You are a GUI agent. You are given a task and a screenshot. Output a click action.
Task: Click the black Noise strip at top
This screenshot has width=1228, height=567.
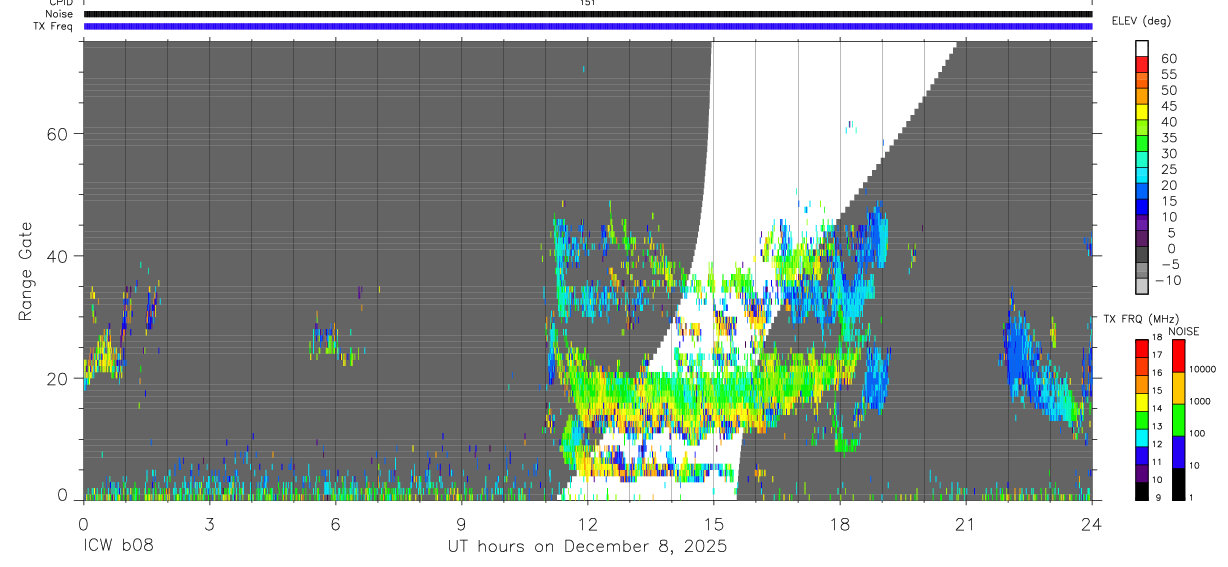click(x=587, y=14)
